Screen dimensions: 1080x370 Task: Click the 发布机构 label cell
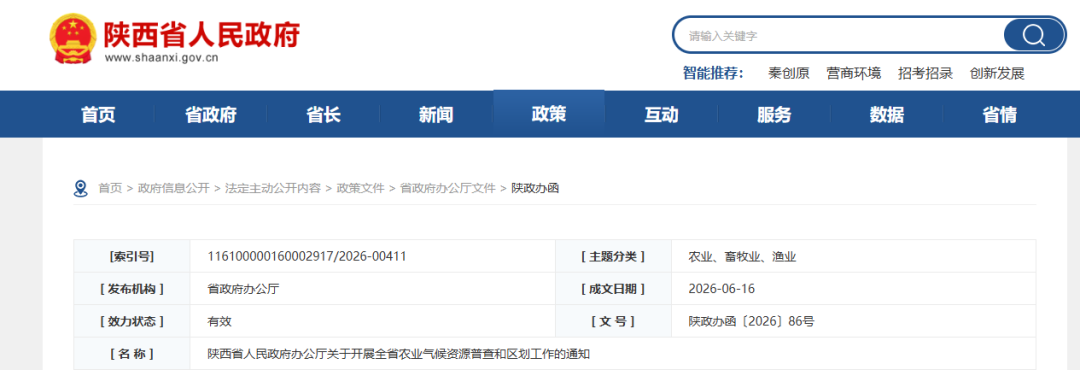click(132, 289)
